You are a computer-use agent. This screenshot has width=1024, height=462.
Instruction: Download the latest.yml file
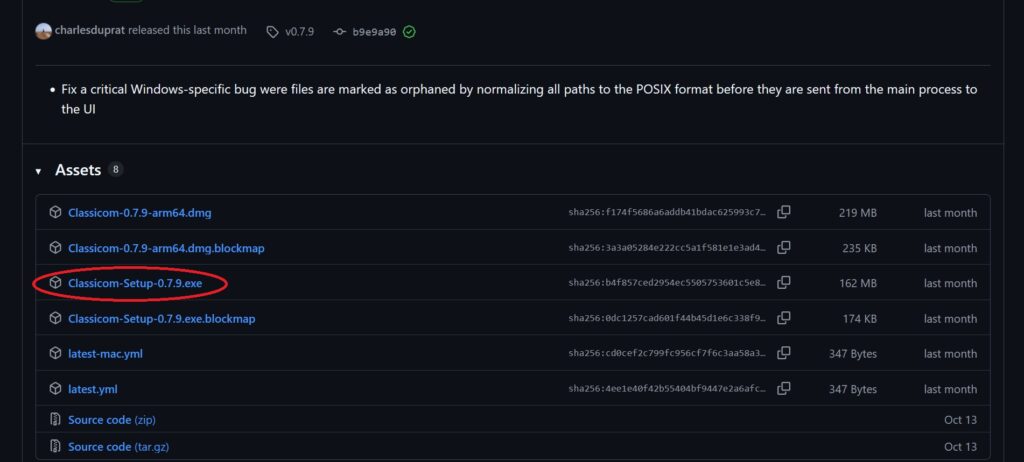coord(92,389)
